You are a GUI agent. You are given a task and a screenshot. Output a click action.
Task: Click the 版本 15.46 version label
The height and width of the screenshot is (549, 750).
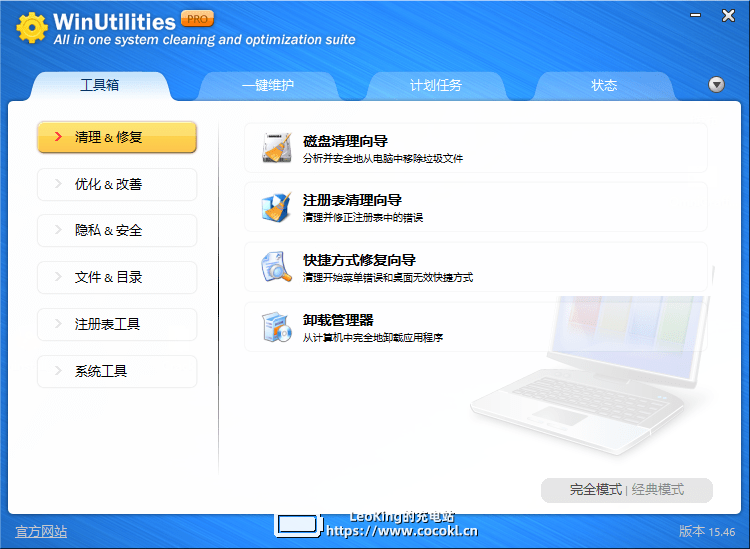point(707,531)
